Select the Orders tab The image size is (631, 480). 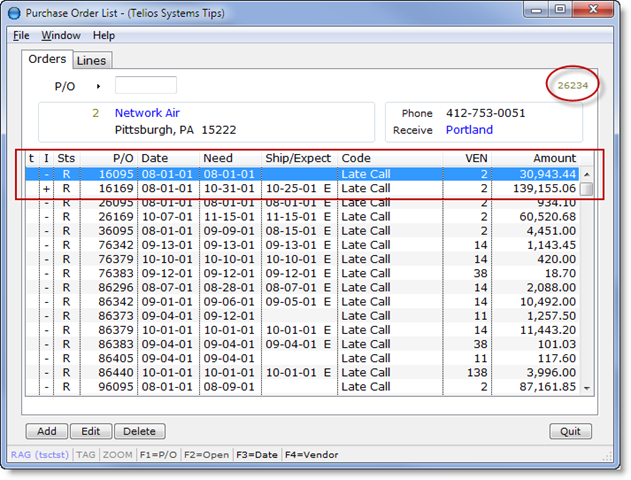(47, 59)
